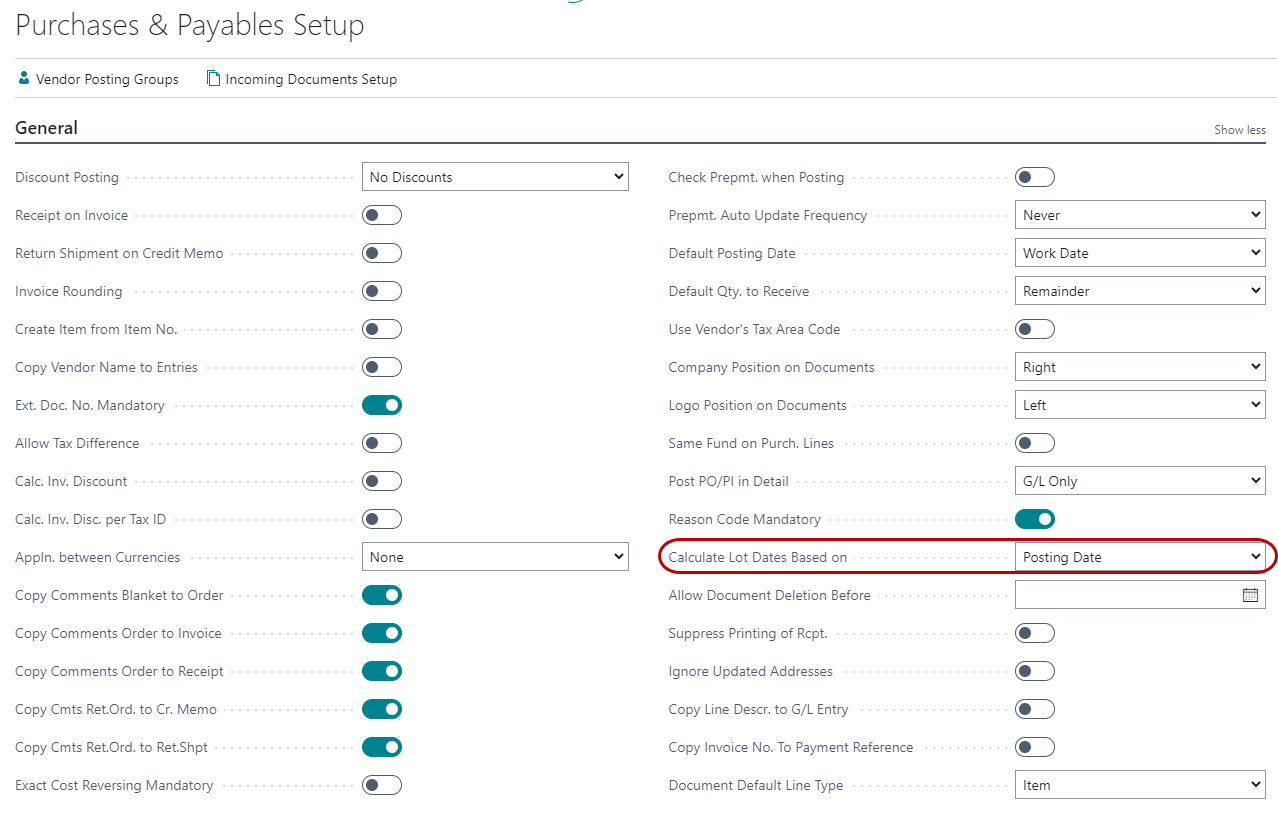Enable Check Prepmt. when Posting

click(1035, 177)
